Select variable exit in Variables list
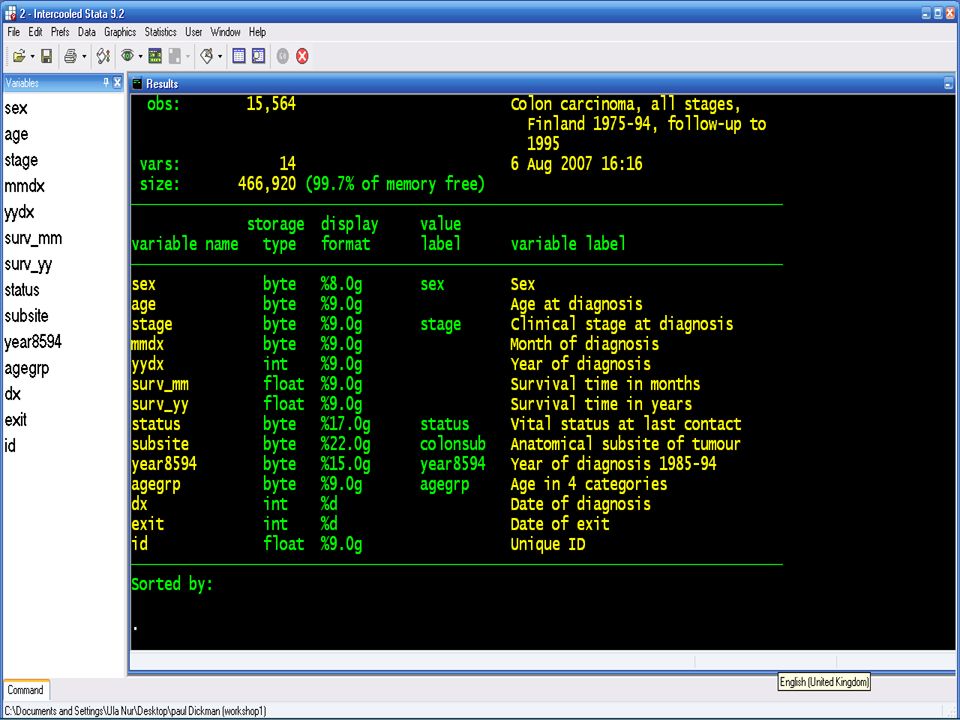The height and width of the screenshot is (720, 960). [16, 420]
